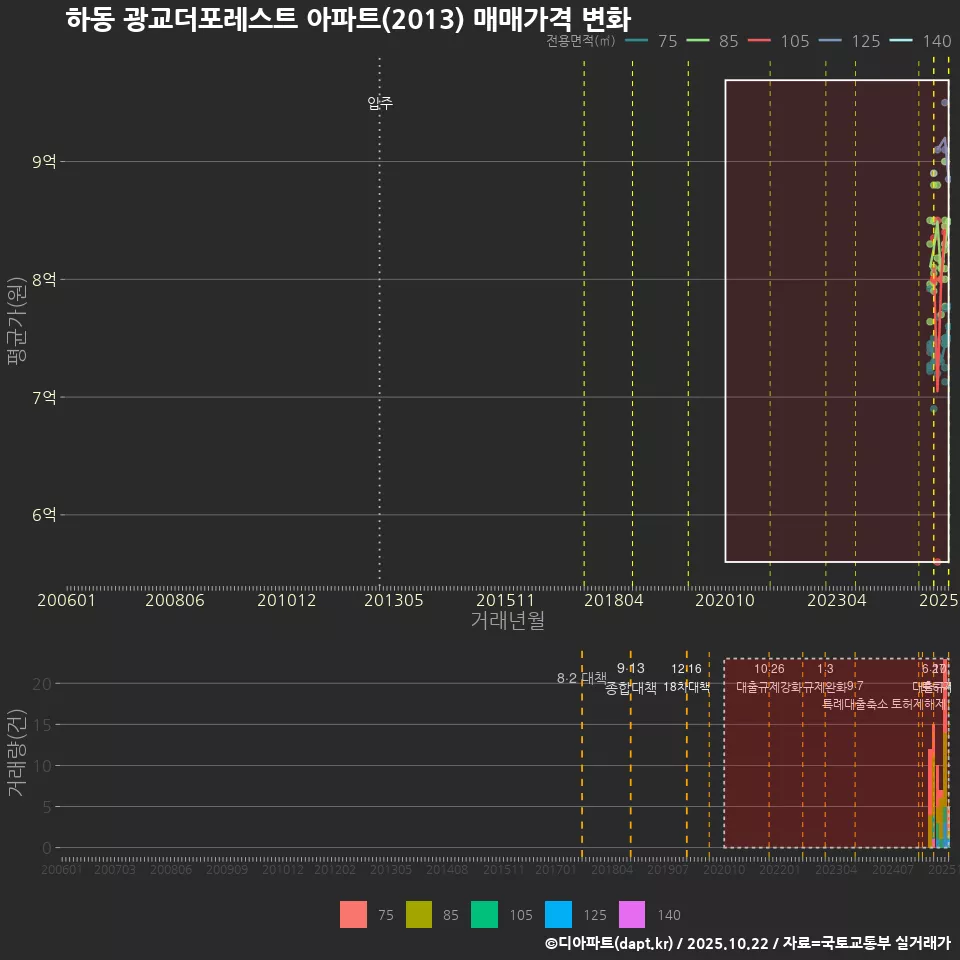The height and width of the screenshot is (960, 960).
Task: Click the 8·2 대책 policy annotation
Action: 582,679
